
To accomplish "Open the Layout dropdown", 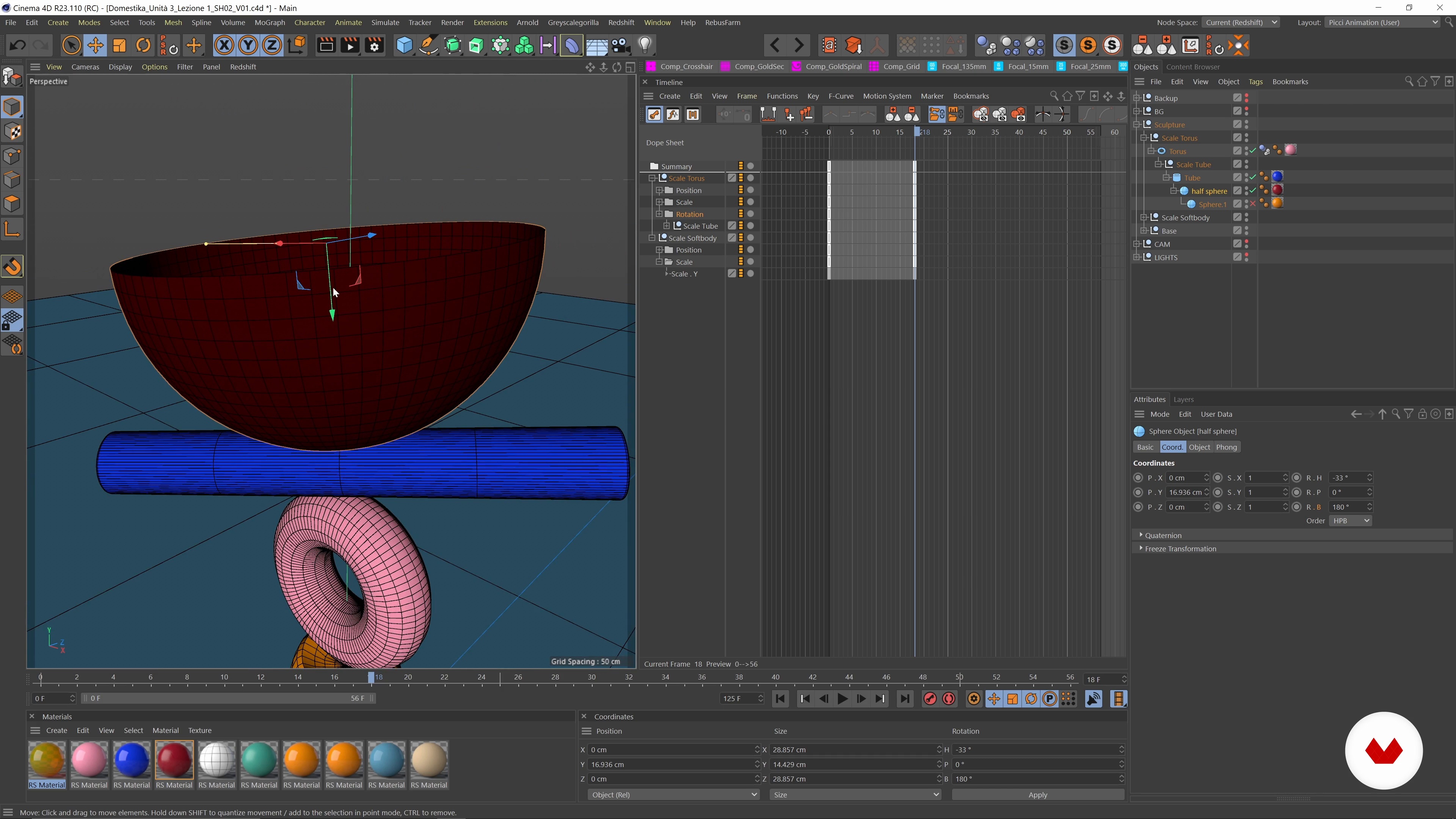I will 1382,23.
